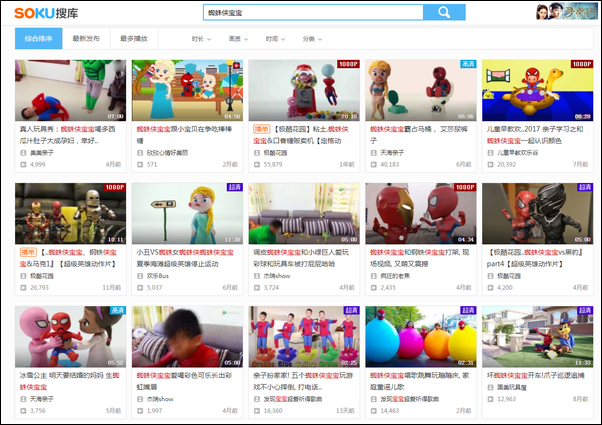Expand the 画质 filter dropdown
The width and height of the screenshot is (602, 425).
[x=238, y=39]
